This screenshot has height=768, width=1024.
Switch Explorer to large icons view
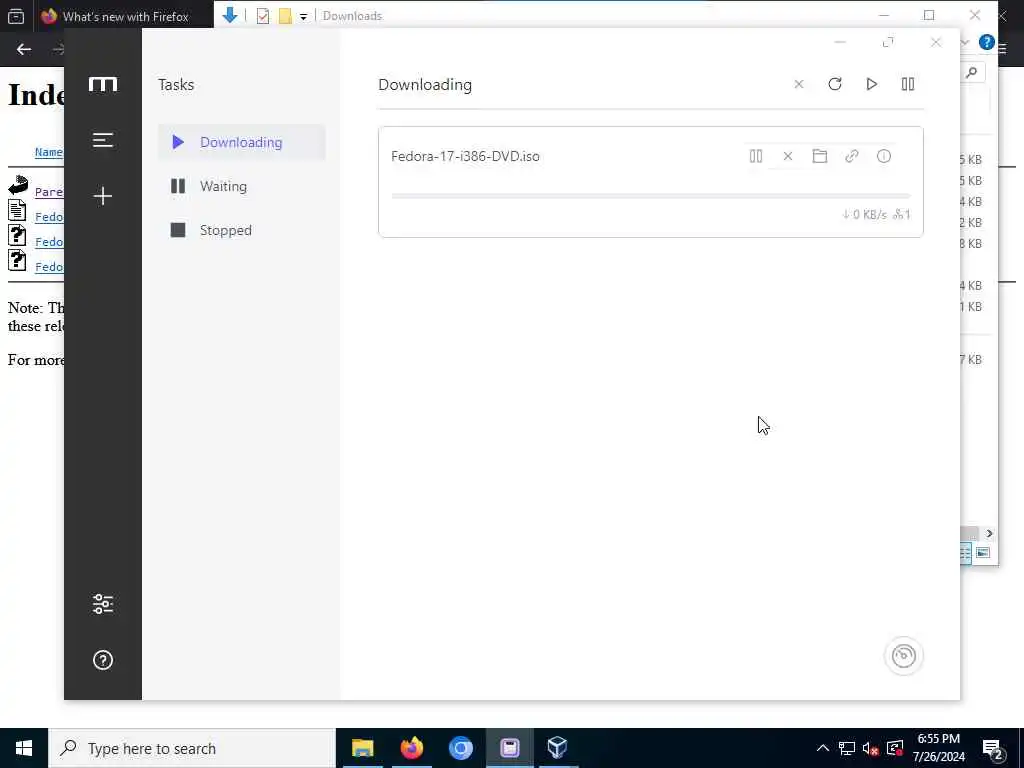(x=983, y=553)
